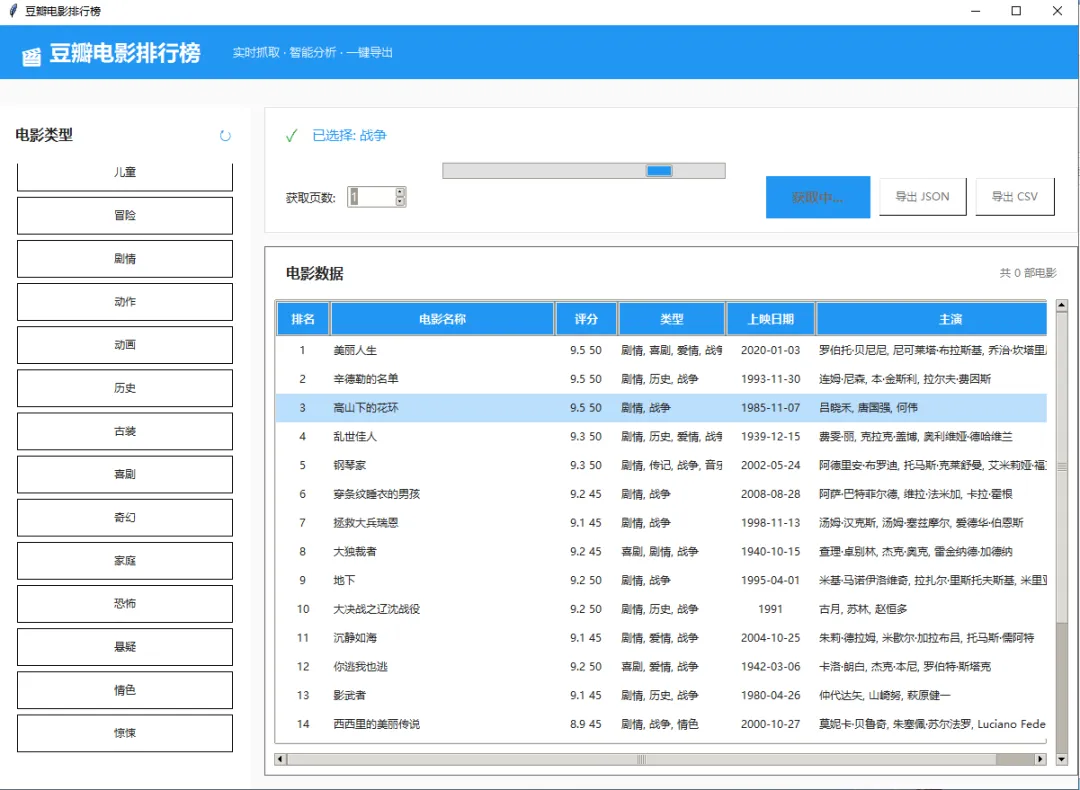Image resolution: width=1080 pixels, height=790 pixels.
Task: Click the 获取中... button
Action: click(x=818, y=198)
